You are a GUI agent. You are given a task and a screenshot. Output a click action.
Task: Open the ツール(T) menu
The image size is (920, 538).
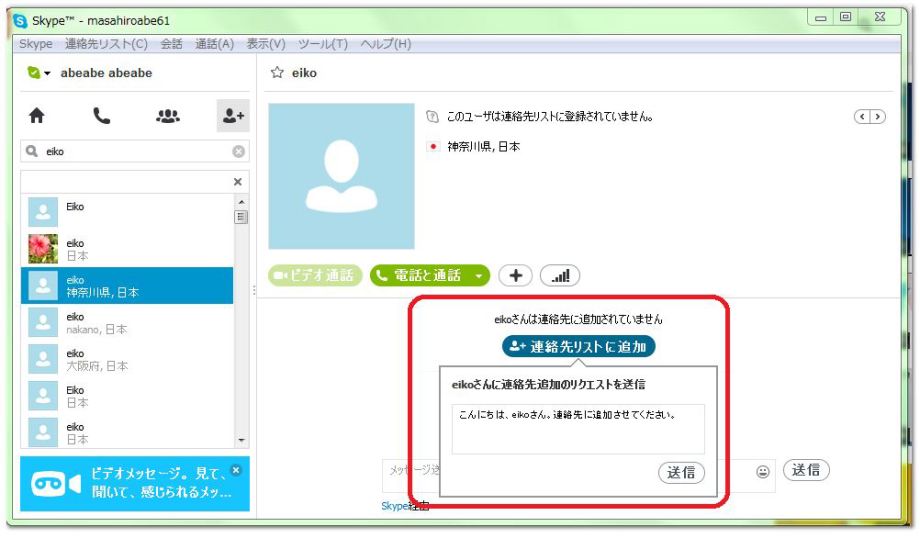pyautogui.click(x=323, y=44)
